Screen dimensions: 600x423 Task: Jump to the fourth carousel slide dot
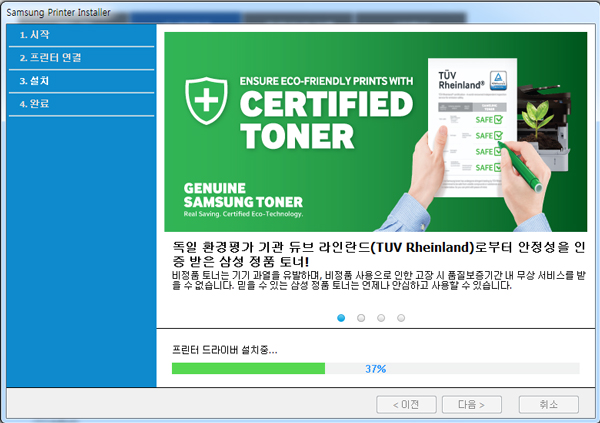pos(401,317)
